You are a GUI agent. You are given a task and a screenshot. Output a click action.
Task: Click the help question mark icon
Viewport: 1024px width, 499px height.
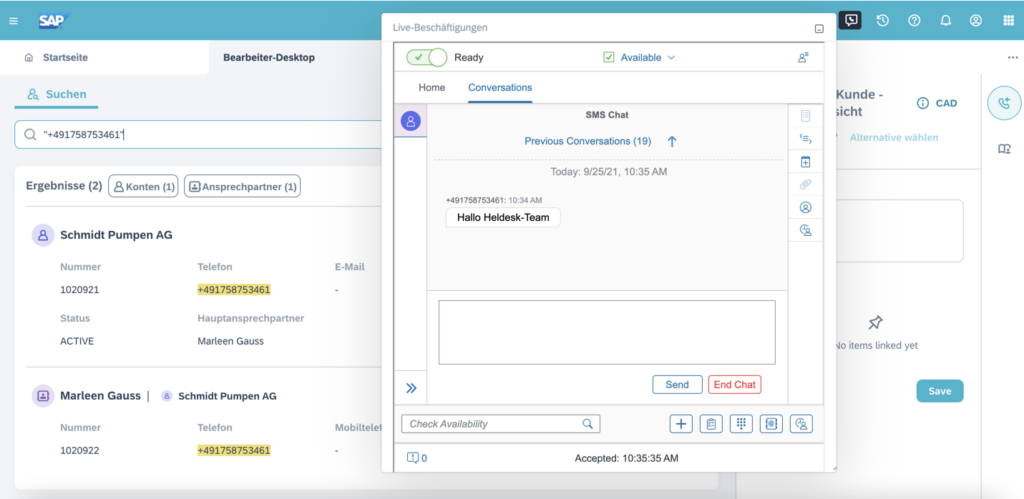point(914,20)
